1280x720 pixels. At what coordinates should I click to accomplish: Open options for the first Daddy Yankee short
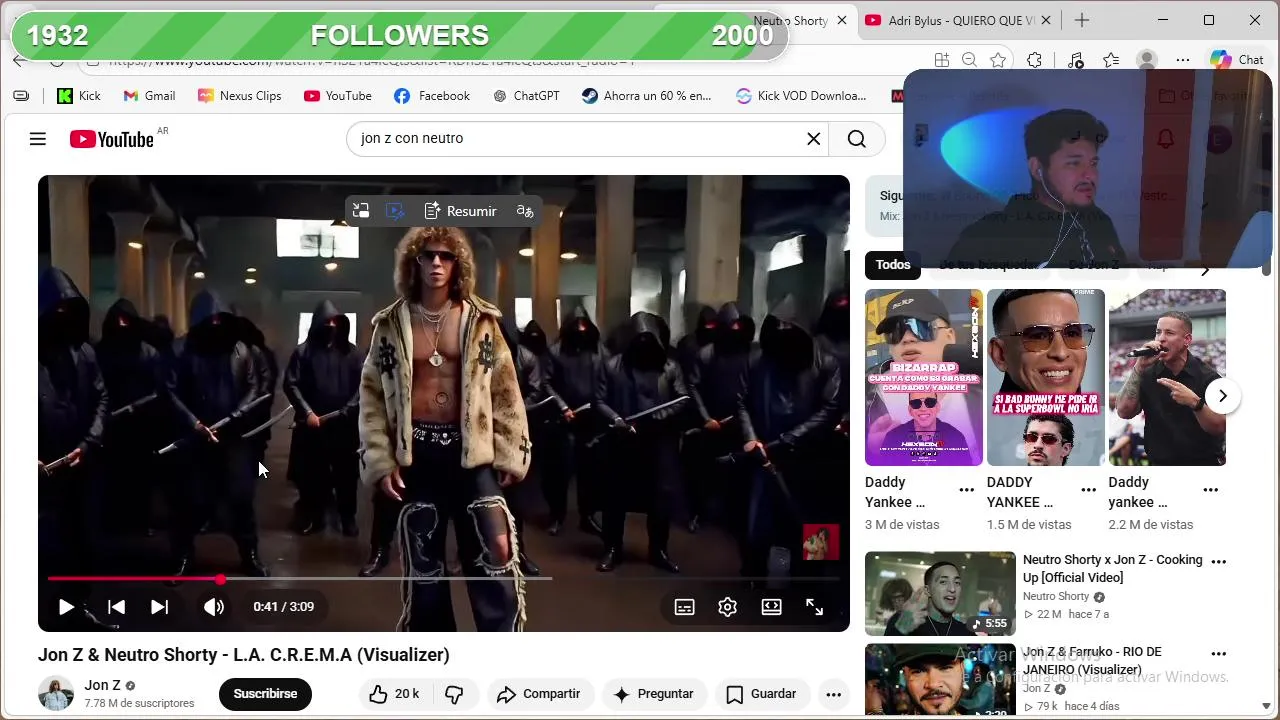(x=966, y=490)
